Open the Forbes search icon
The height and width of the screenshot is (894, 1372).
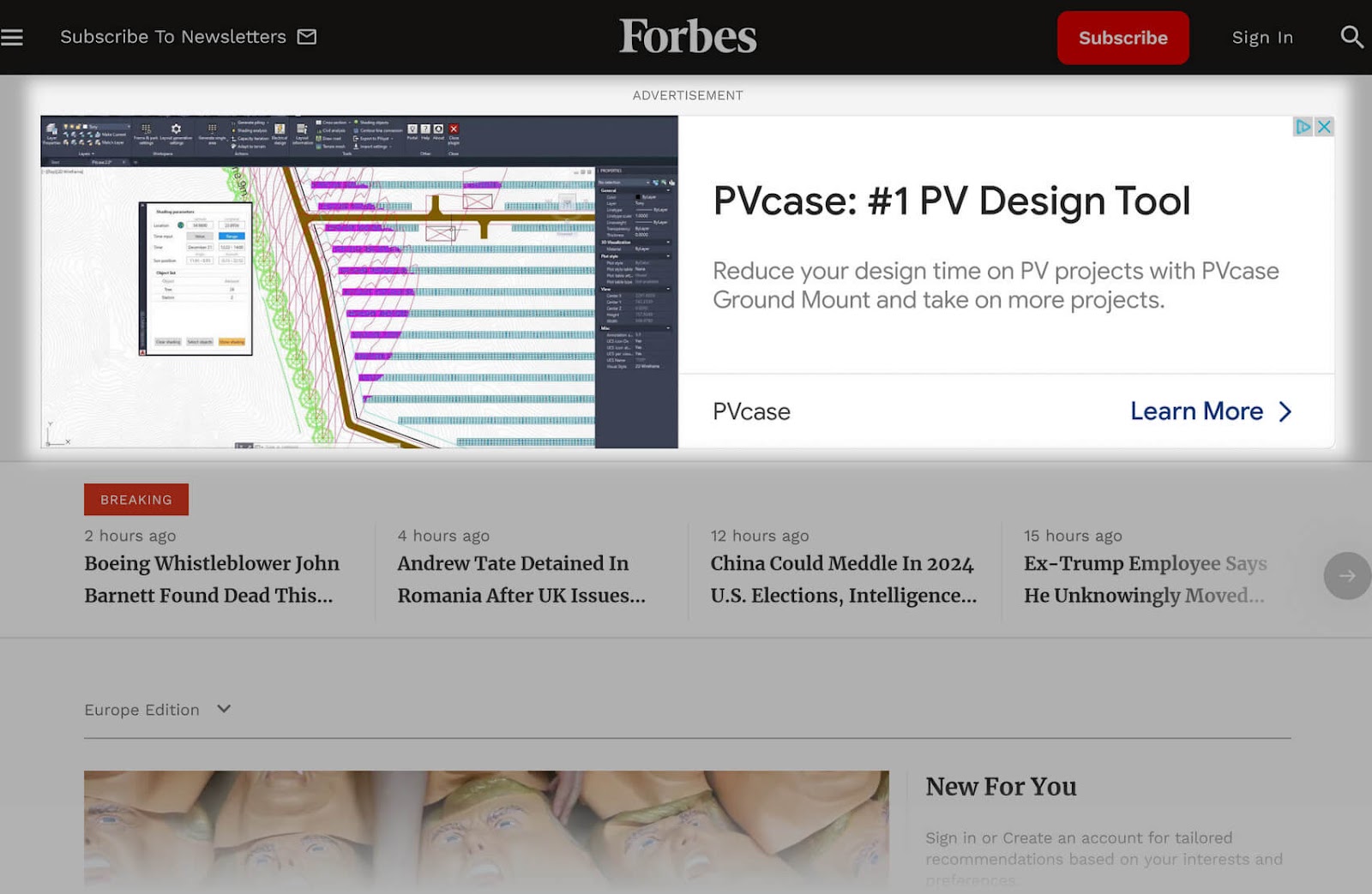tap(1351, 37)
